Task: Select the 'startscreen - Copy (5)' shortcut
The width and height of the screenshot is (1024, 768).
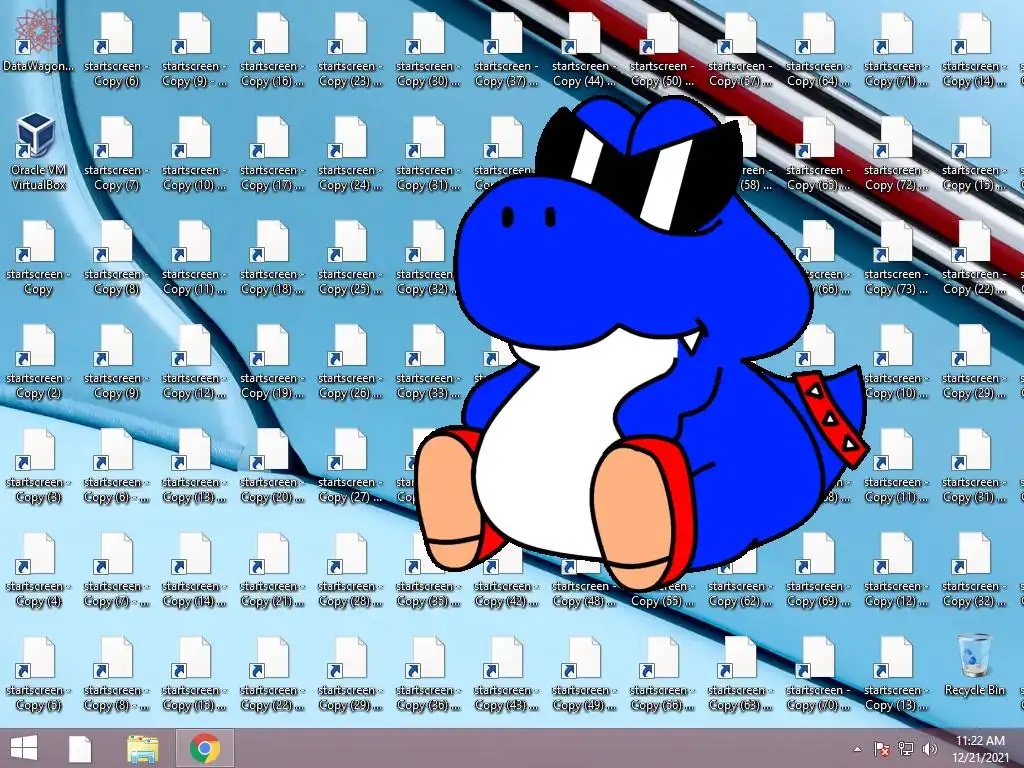Action: (39, 675)
